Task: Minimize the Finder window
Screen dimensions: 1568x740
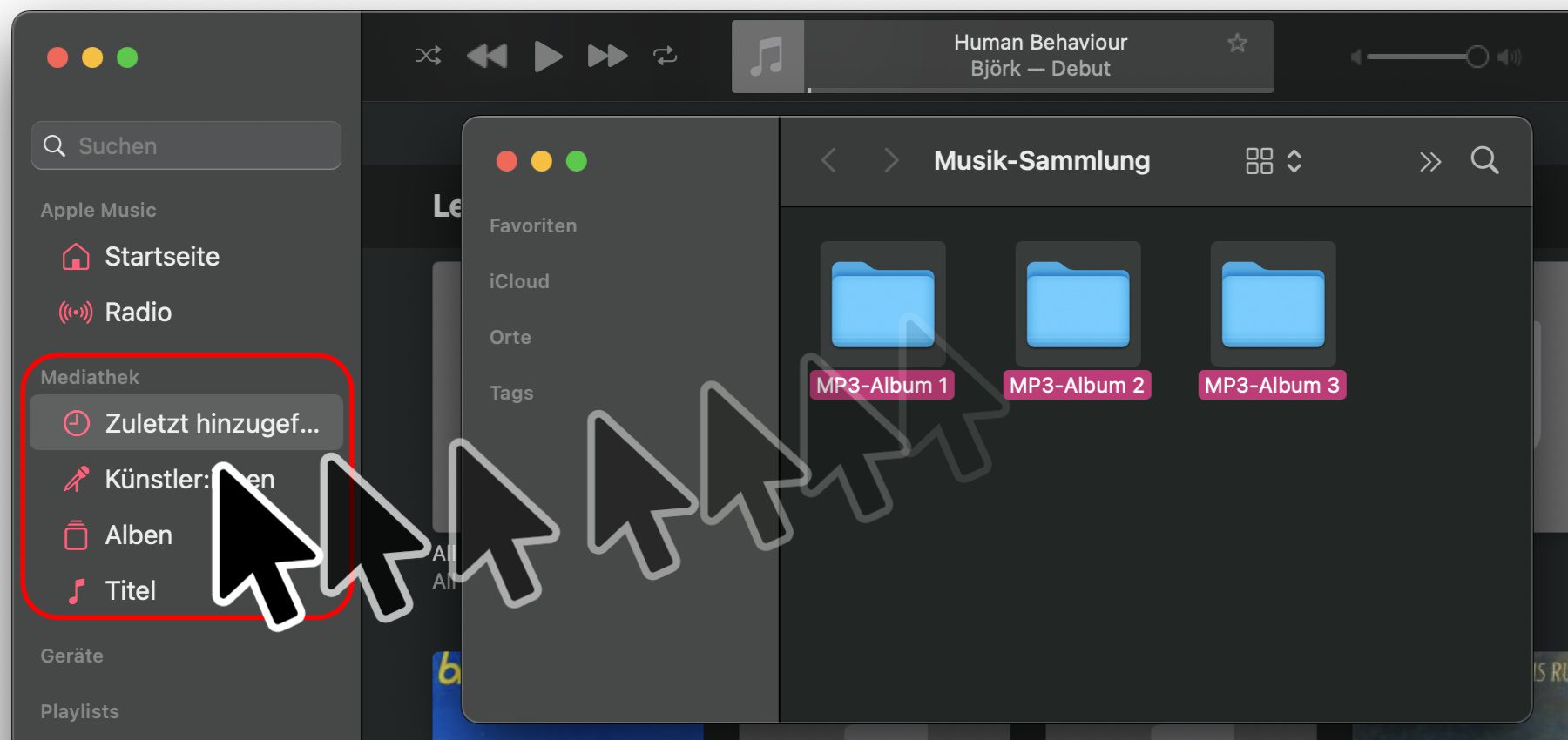Action: 542,161
